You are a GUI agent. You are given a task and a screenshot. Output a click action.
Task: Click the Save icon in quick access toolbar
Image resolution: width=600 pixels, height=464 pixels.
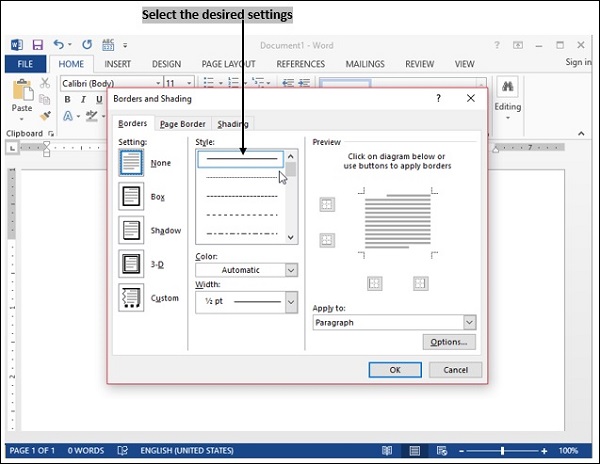(x=37, y=45)
